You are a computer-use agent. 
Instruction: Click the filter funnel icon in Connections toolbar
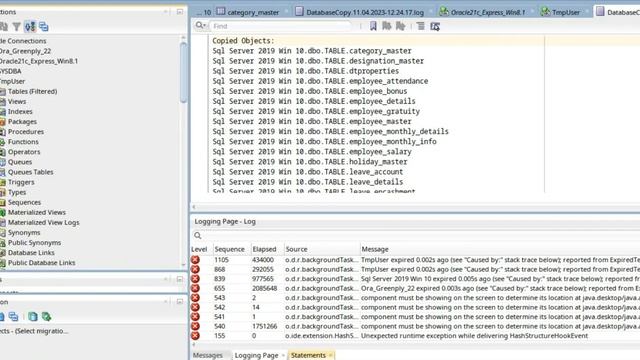[16, 27]
